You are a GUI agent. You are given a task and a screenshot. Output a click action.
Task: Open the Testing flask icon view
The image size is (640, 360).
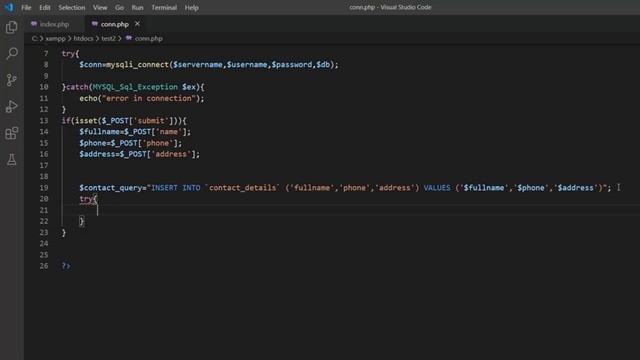tap(11, 160)
